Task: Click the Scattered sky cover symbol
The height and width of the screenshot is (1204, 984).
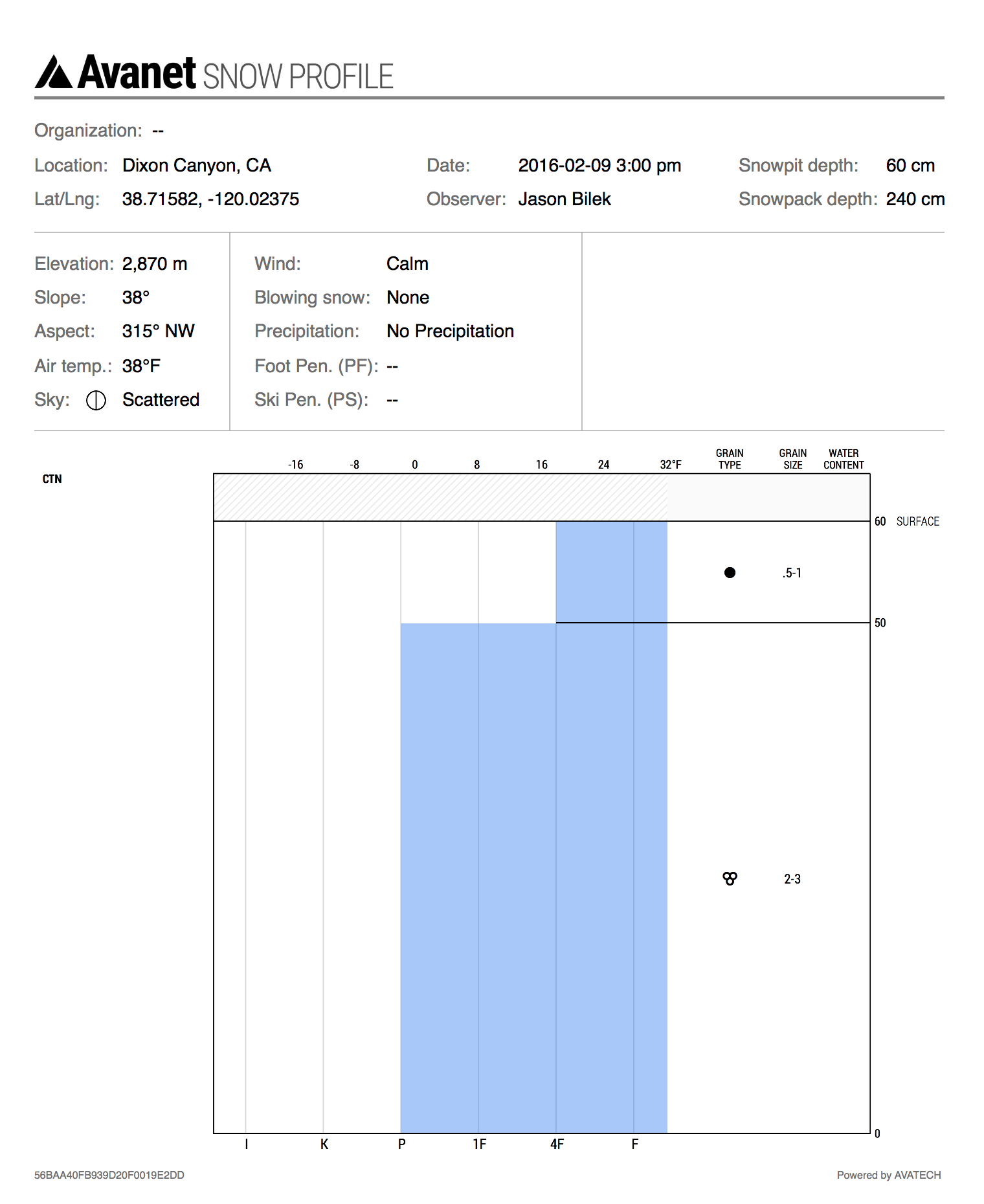Action: [96, 401]
